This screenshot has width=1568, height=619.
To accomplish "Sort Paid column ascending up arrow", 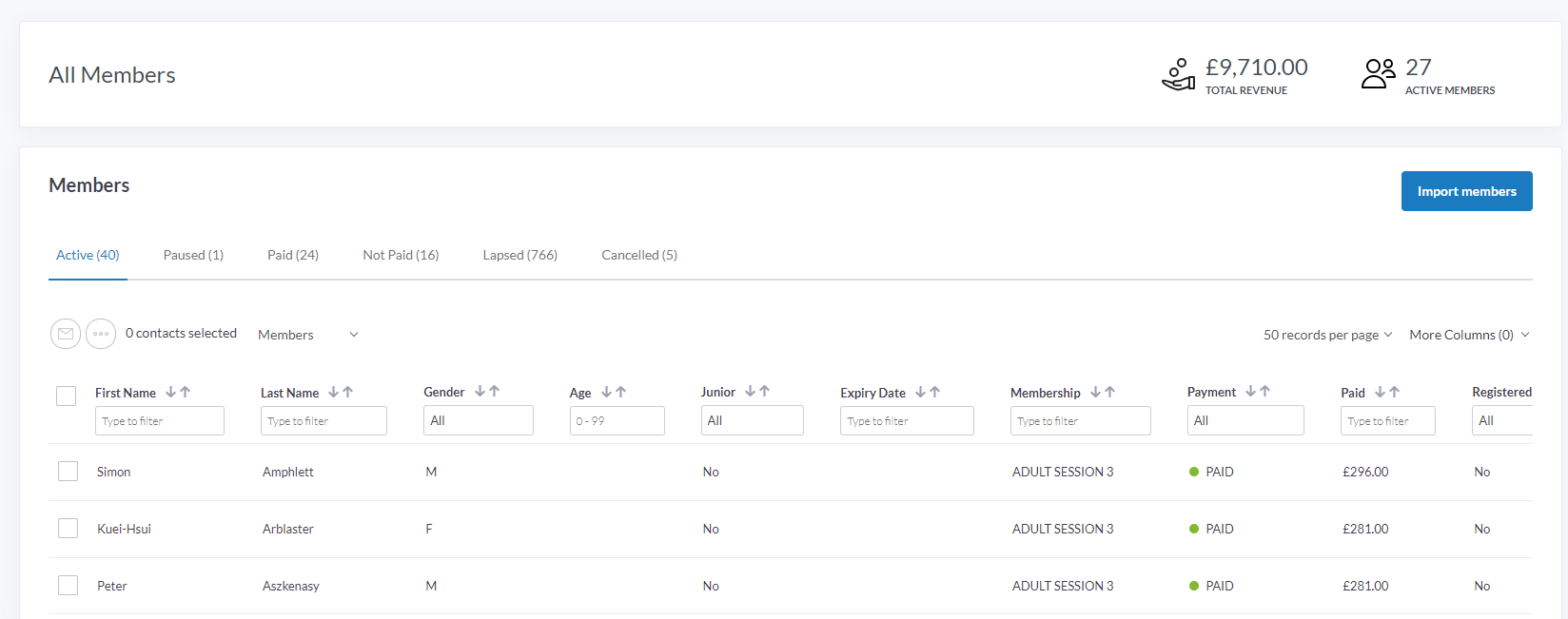I will pos(1395,392).
